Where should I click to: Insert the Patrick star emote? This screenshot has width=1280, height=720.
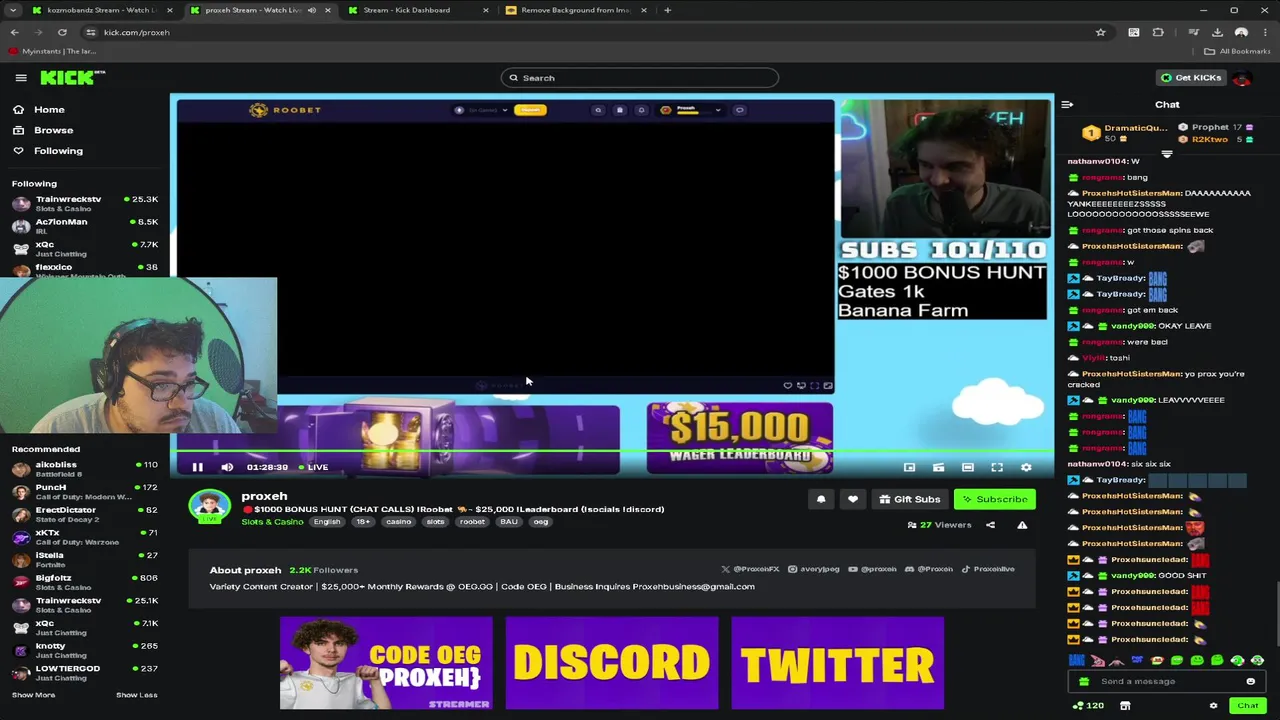click(x=1097, y=660)
